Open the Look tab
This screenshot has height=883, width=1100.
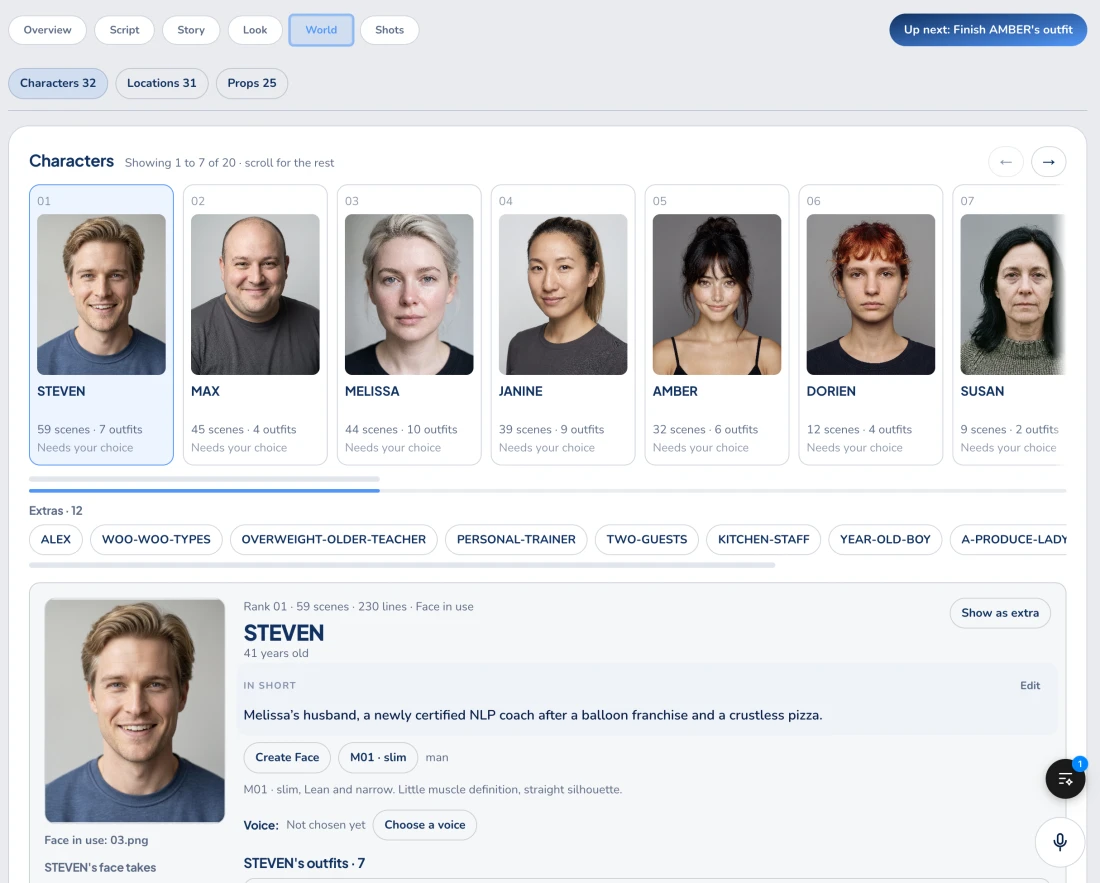coord(255,30)
